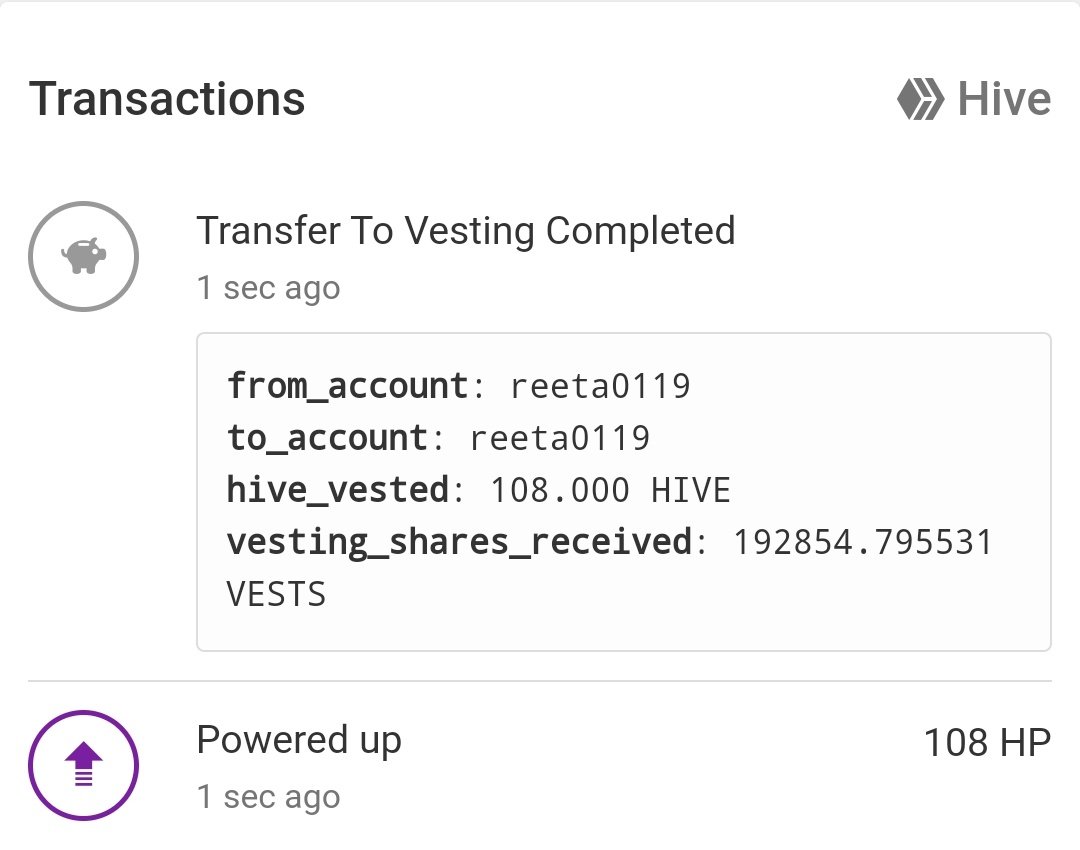The width and height of the screenshot is (1080, 850).
Task: Click the piggy bank vesting icon
Action: click(x=83, y=256)
